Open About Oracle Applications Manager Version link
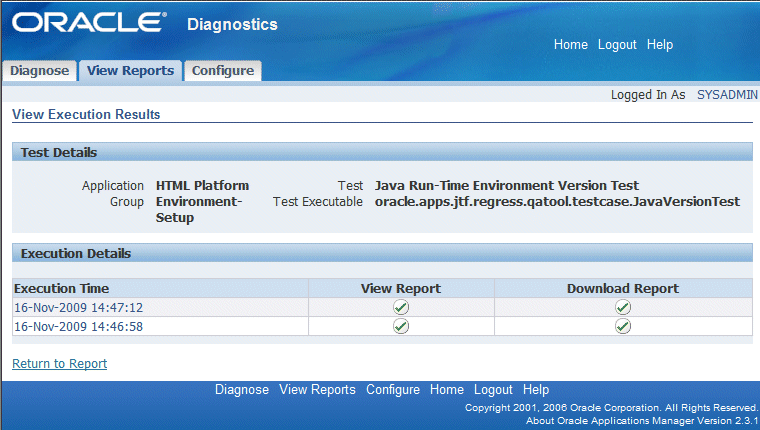This screenshot has height=430, width=760. (642, 421)
